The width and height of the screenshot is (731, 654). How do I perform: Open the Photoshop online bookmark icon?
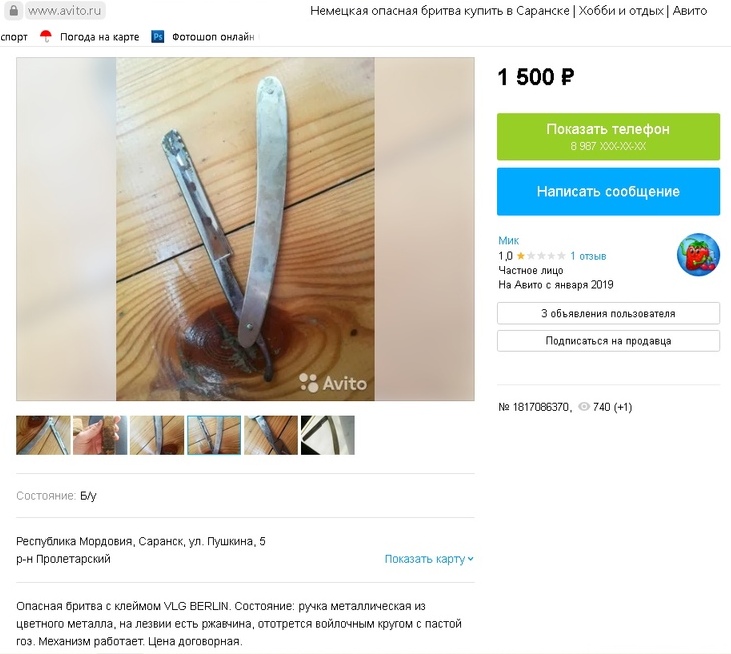click(158, 36)
